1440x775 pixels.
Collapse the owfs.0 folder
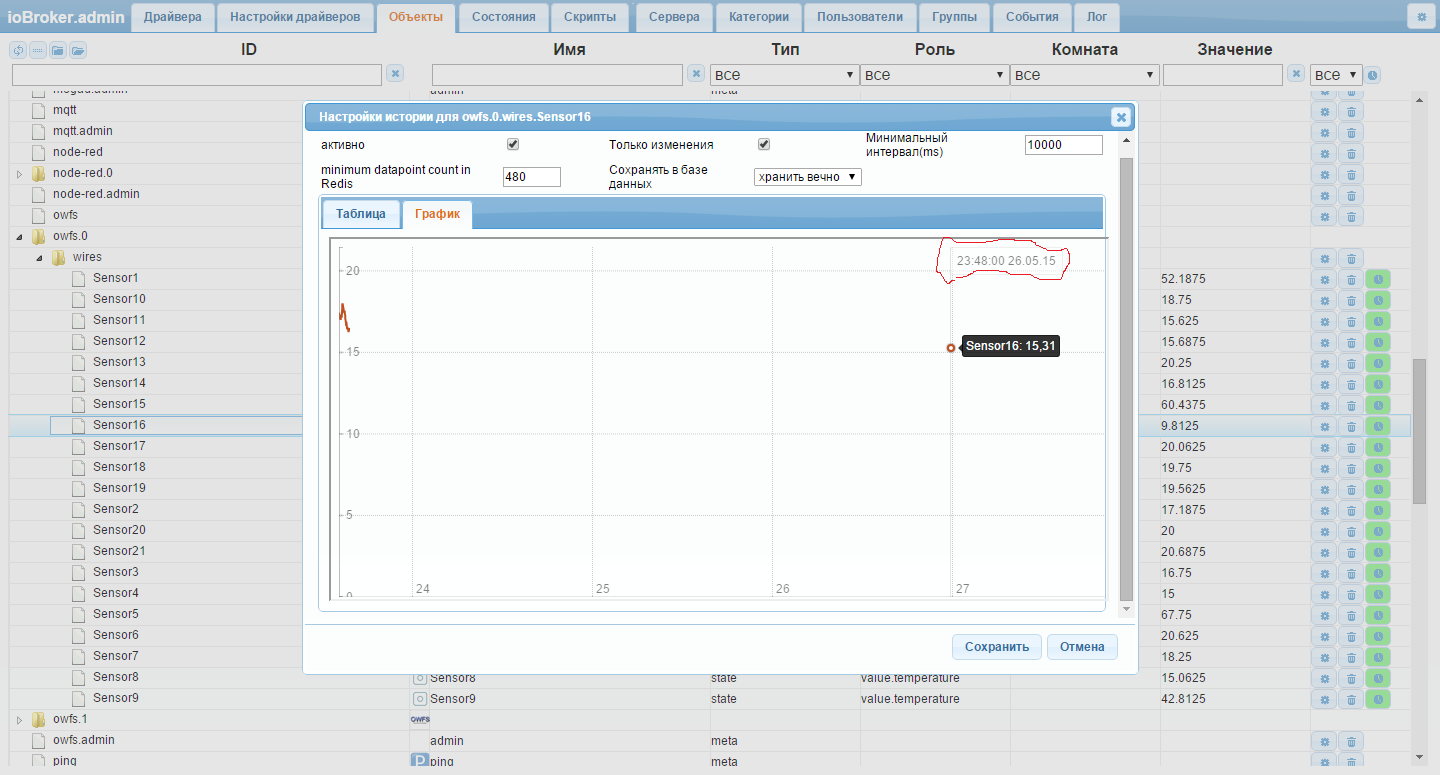click(19, 237)
